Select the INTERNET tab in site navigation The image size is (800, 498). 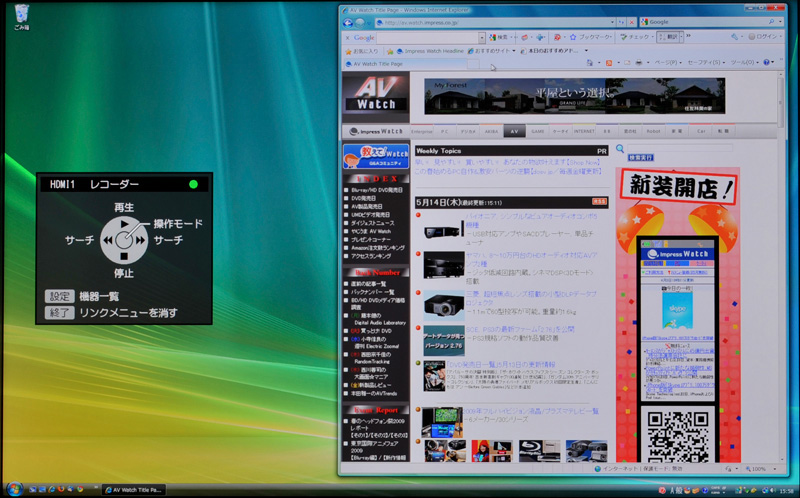[584, 131]
